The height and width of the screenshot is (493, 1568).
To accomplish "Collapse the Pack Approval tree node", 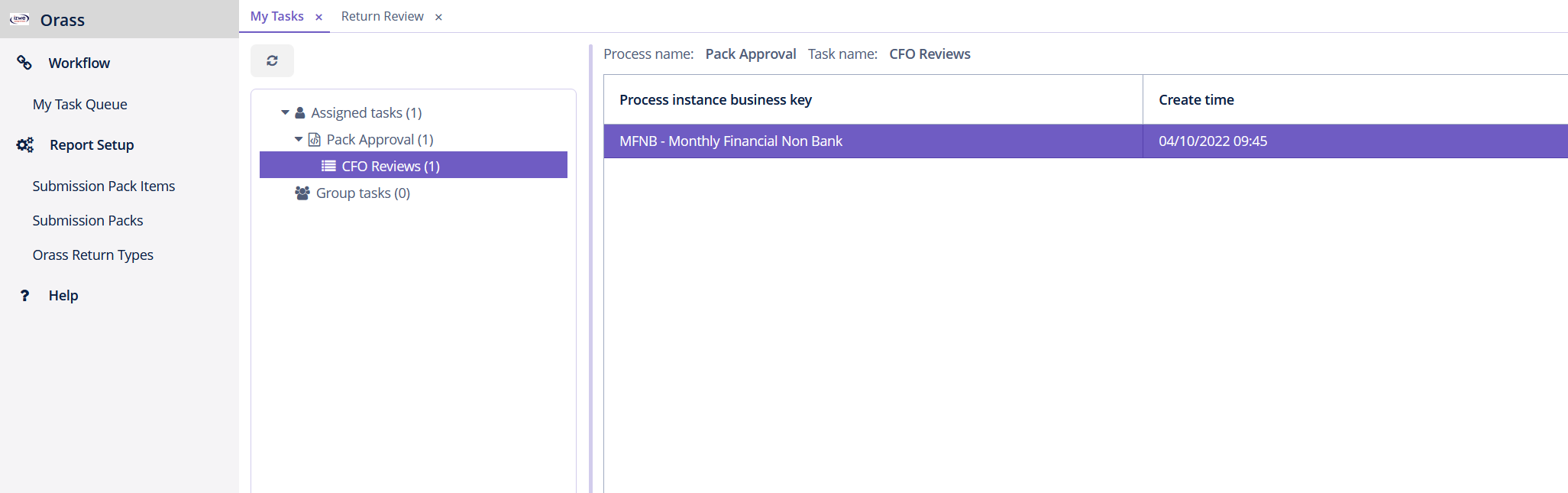I will [299, 140].
